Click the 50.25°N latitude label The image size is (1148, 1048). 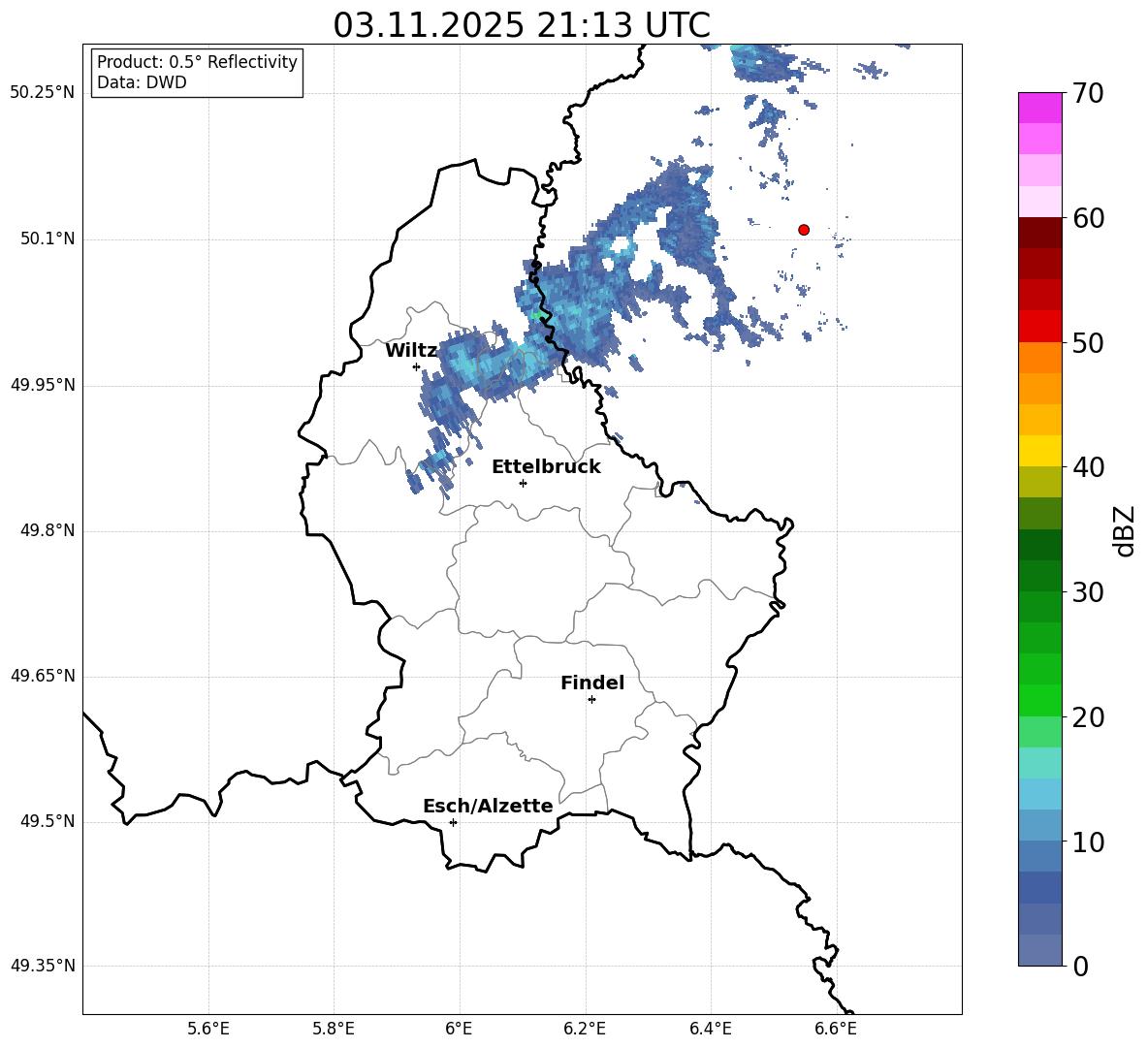tap(43, 93)
